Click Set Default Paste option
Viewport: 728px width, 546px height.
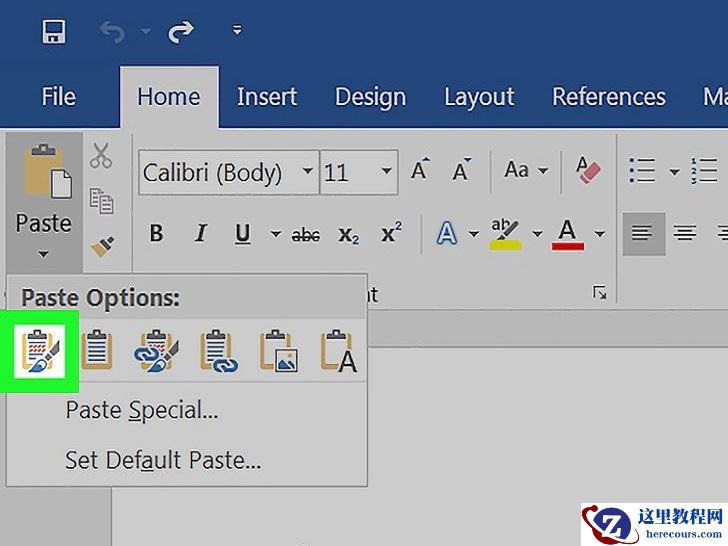[x=162, y=461]
